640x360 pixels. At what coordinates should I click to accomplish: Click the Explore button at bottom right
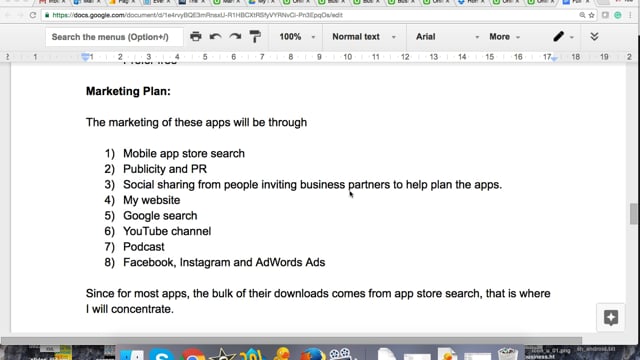pos(611,317)
